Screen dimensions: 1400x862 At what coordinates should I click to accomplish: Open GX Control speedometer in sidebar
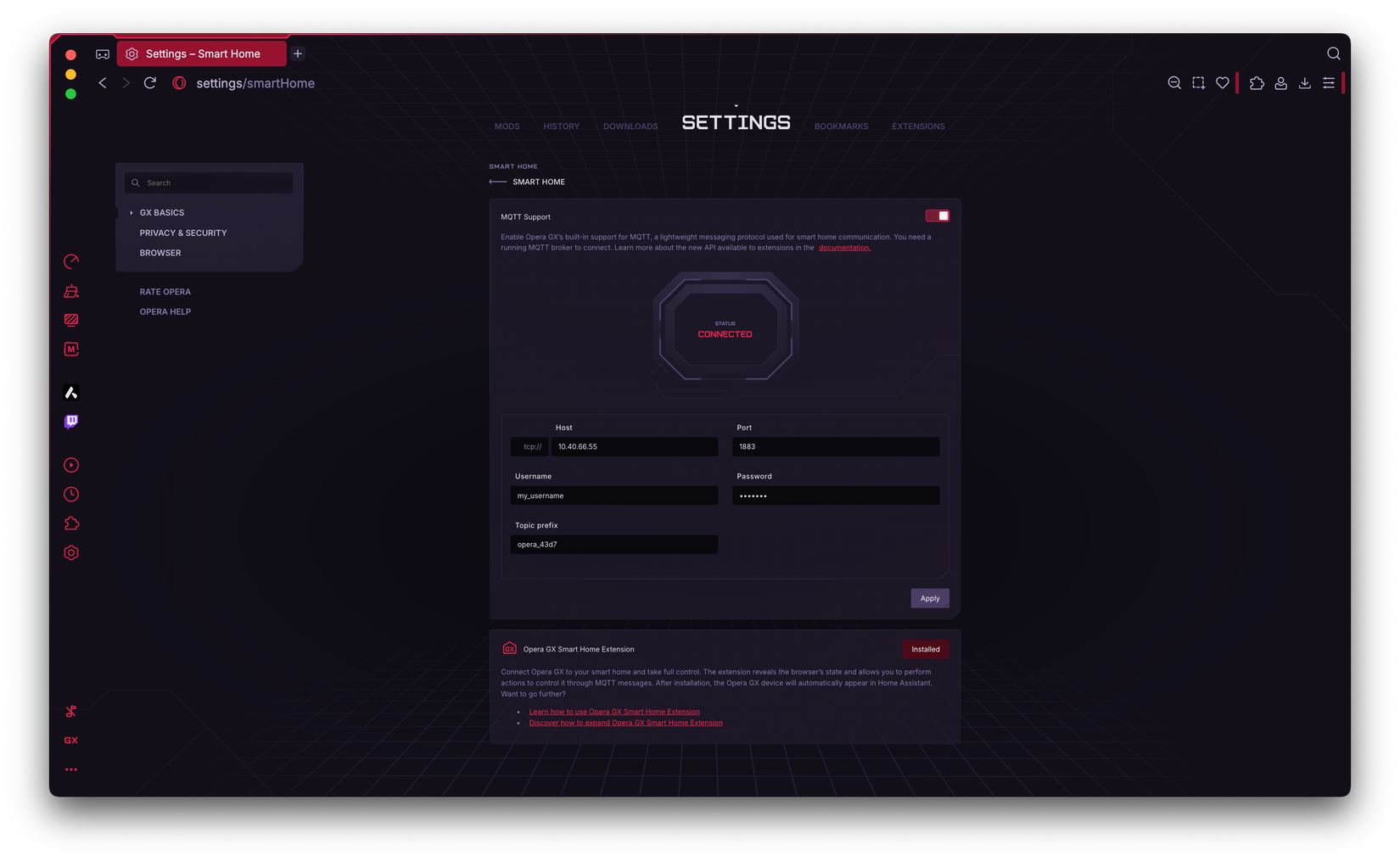click(71, 261)
